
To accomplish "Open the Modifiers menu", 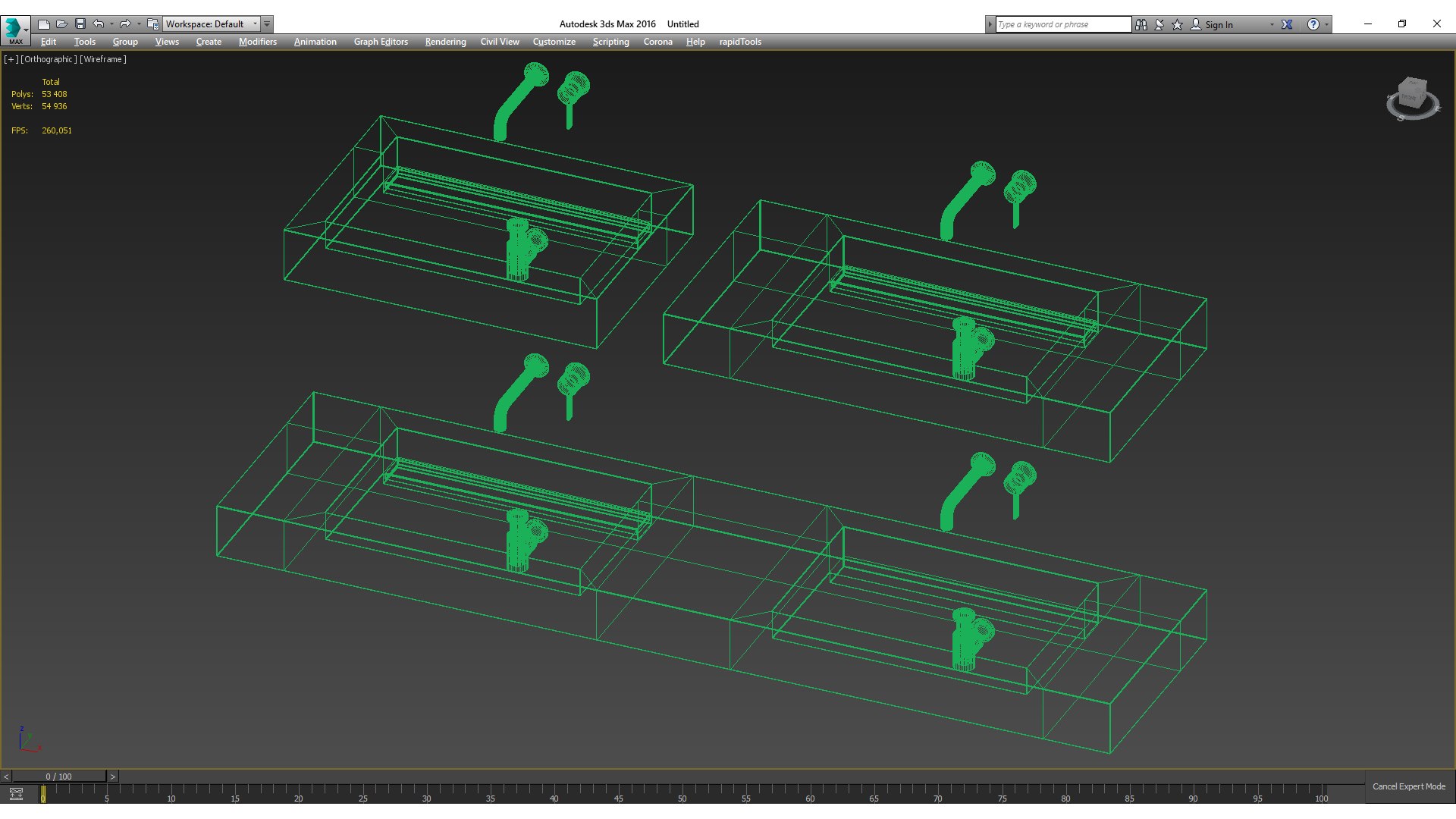I will tap(257, 42).
